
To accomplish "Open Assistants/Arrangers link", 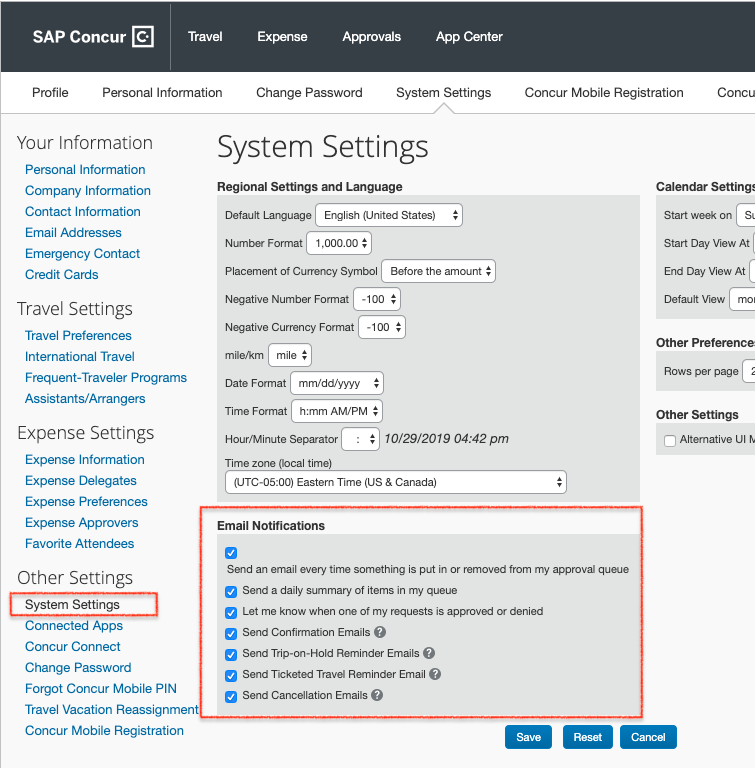I will 85,399.
